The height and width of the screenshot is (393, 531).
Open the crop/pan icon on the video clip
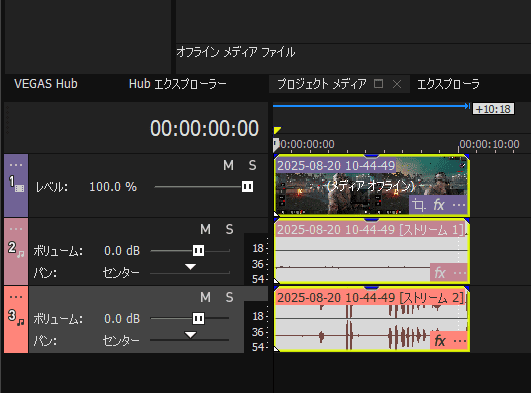click(419, 205)
